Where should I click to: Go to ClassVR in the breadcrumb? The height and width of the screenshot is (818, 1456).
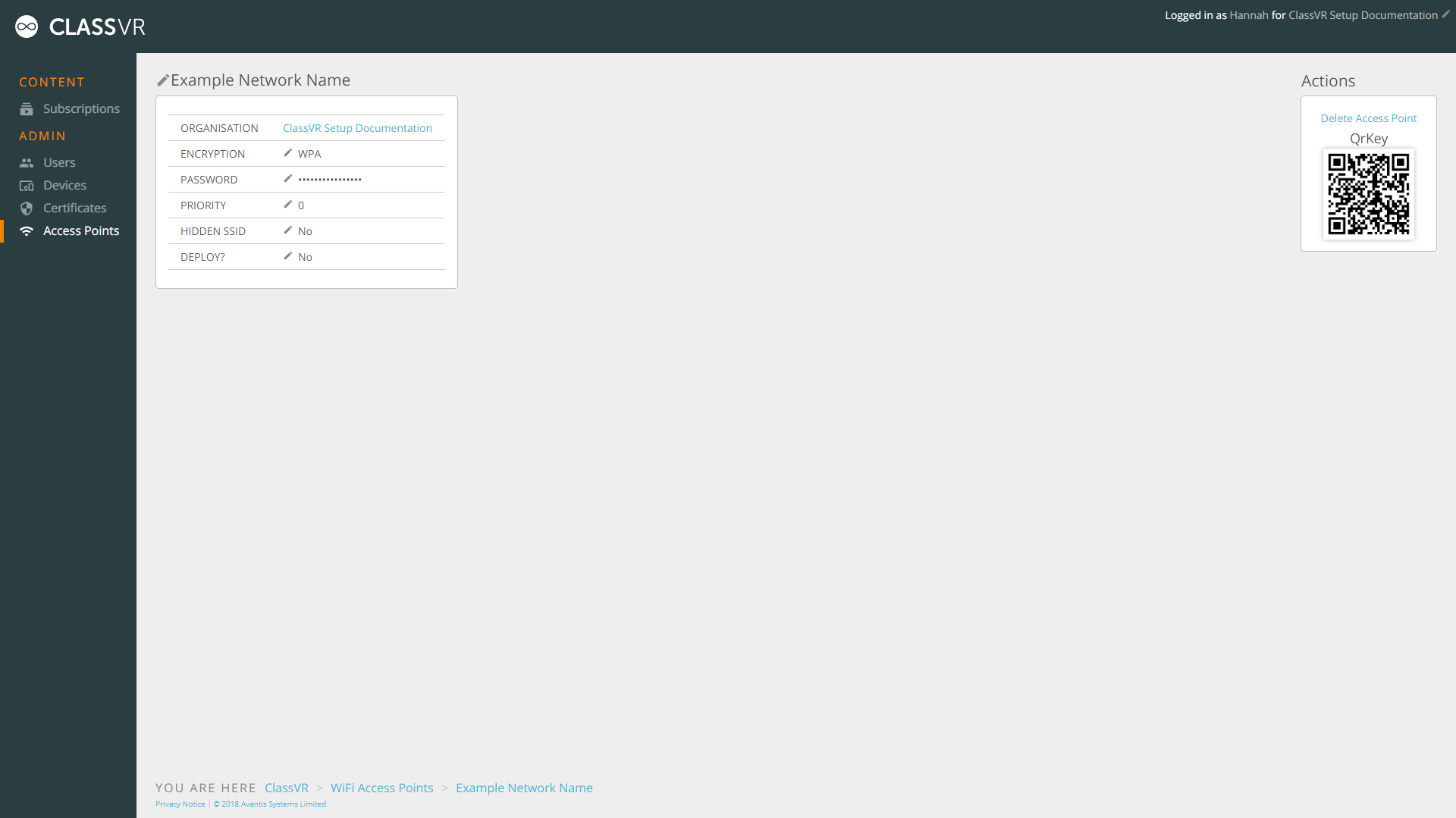pos(287,788)
